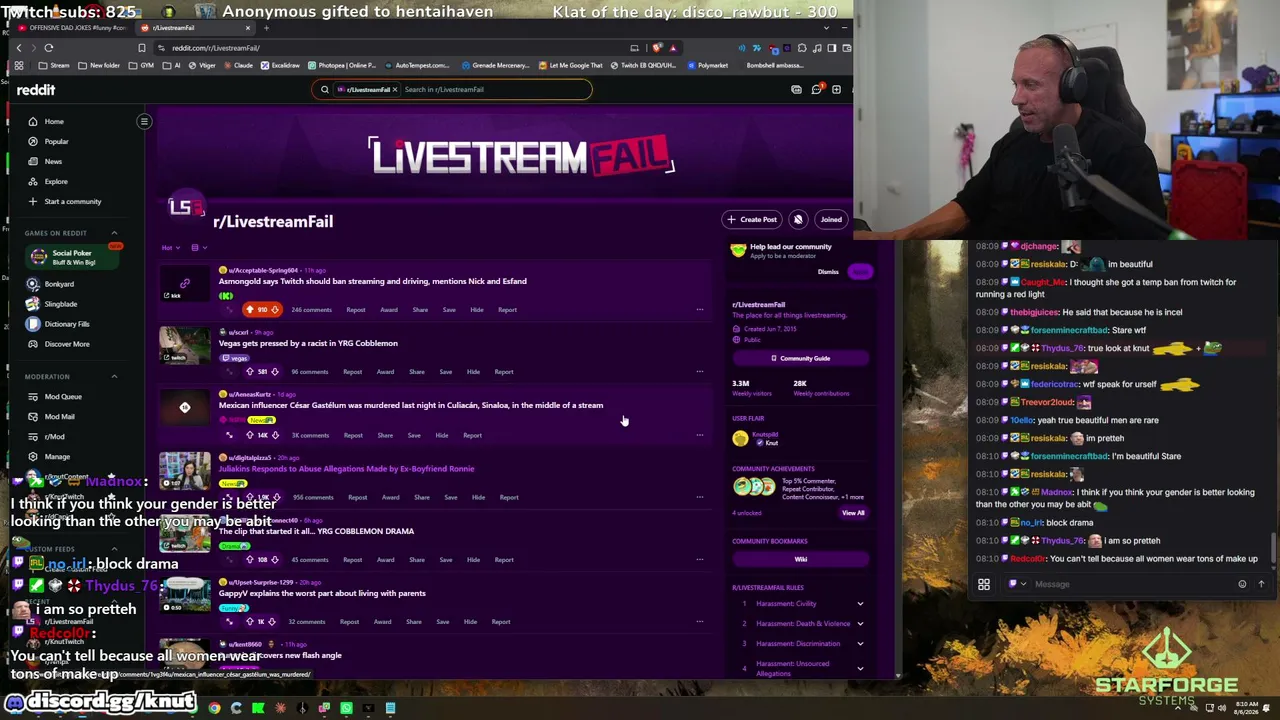The height and width of the screenshot is (720, 1280).
Task: Open the Hot sort dropdown
Action: tap(170, 248)
